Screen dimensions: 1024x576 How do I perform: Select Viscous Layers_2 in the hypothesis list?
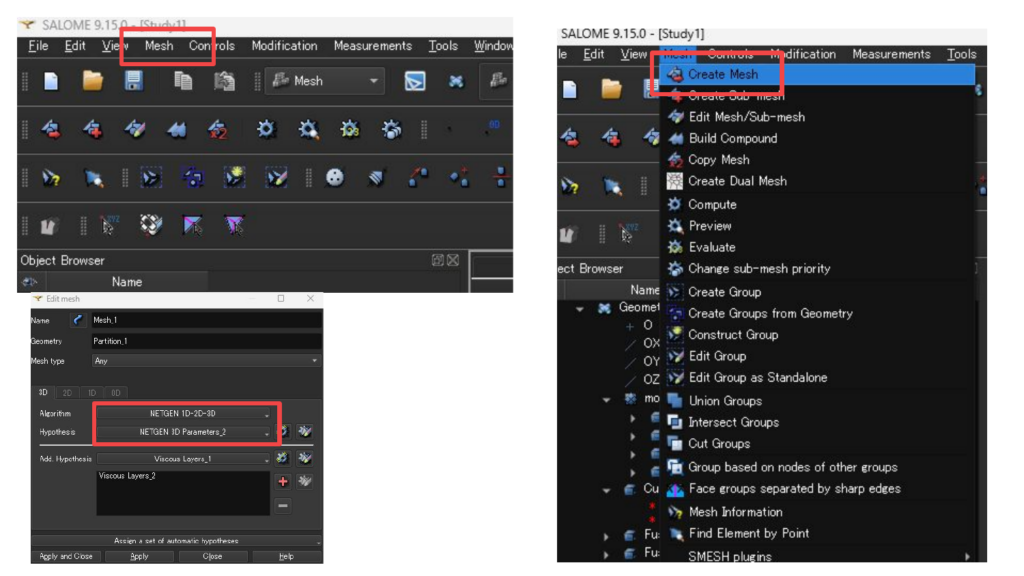(126, 477)
